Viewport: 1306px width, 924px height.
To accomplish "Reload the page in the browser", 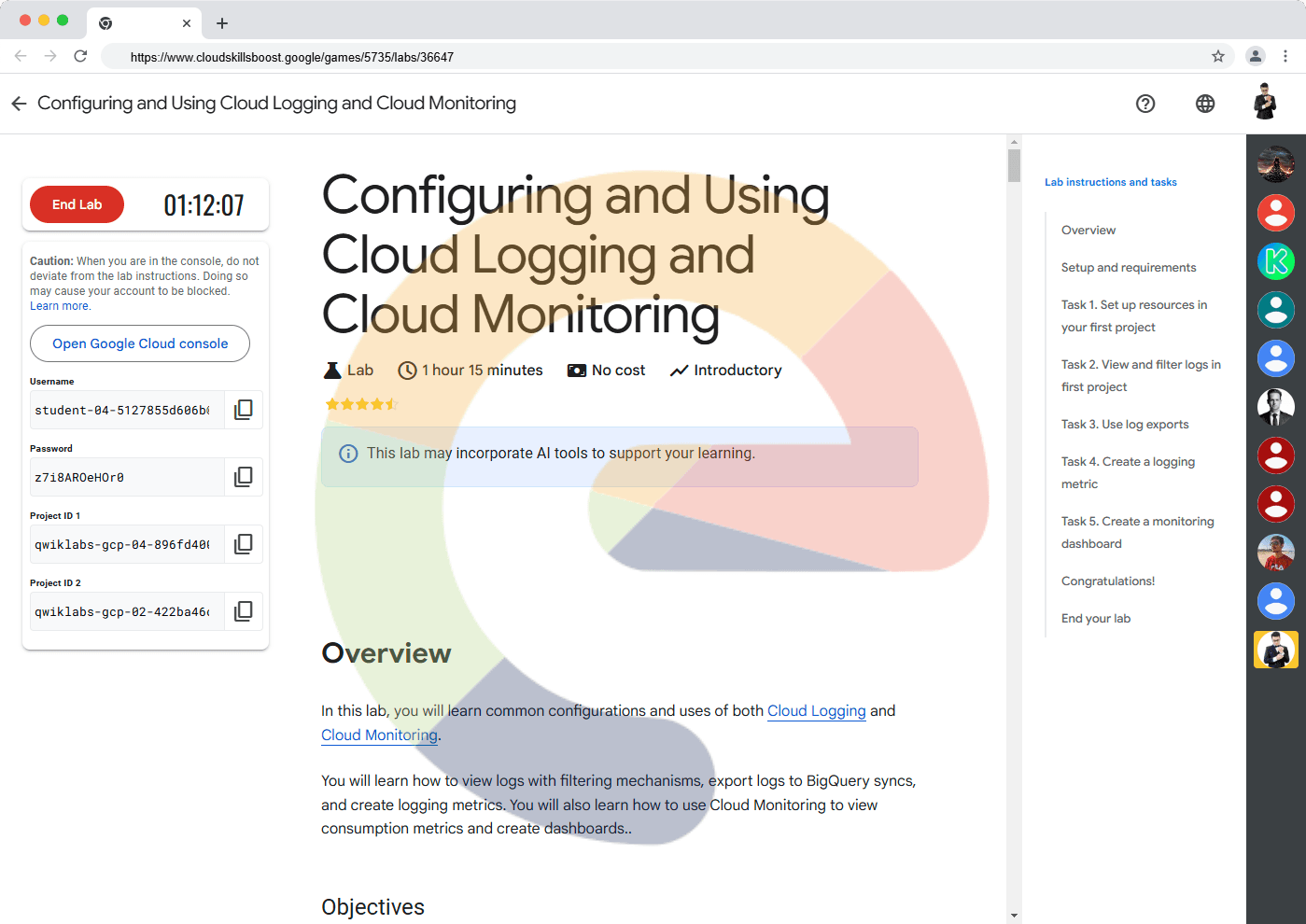I will [80, 56].
